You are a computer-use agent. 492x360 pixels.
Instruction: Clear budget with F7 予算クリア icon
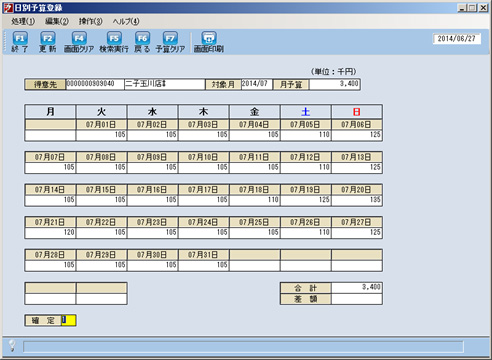click(x=170, y=42)
